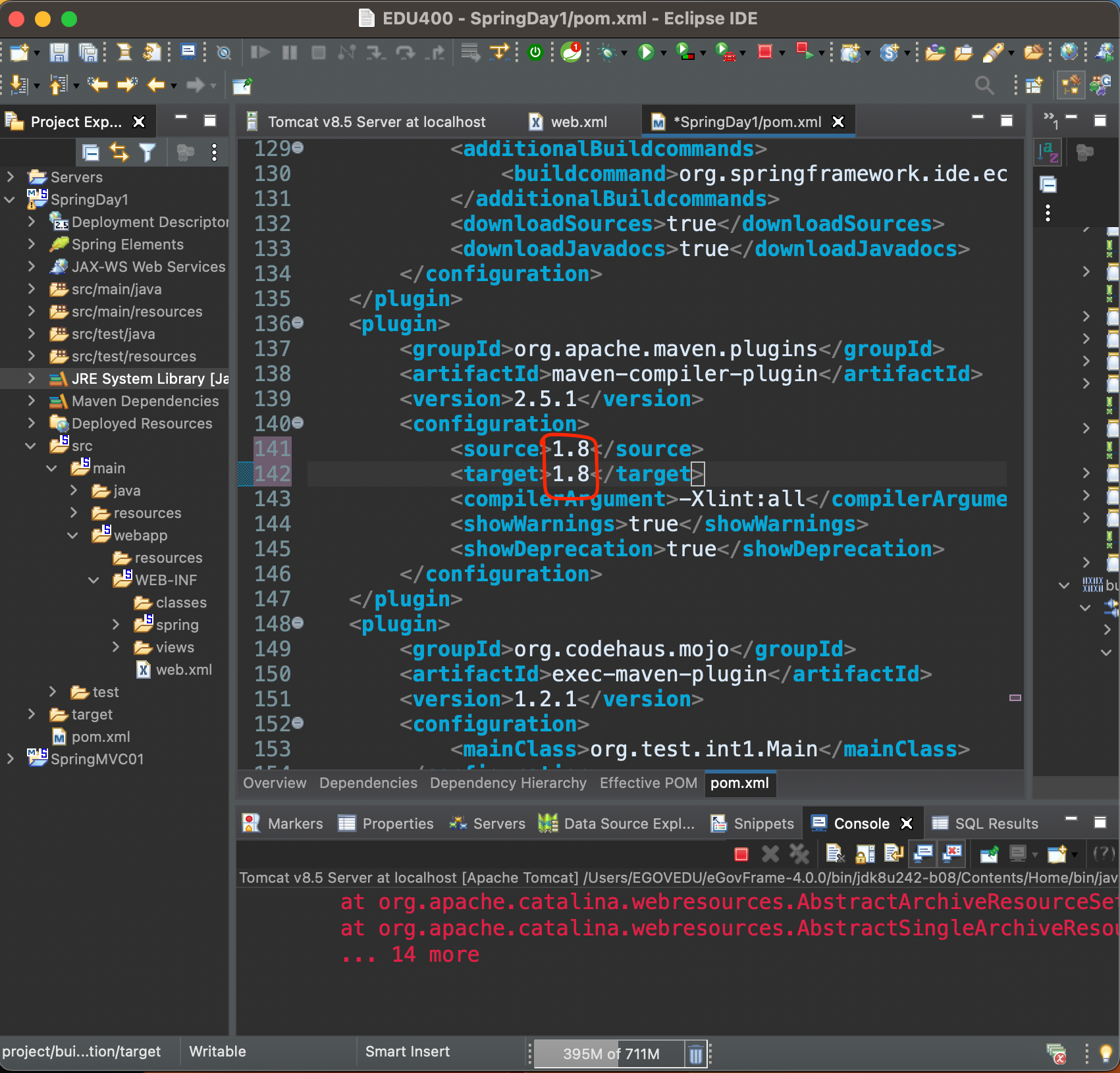Click overview ruler marker beside editor scrollbar

click(1015, 697)
